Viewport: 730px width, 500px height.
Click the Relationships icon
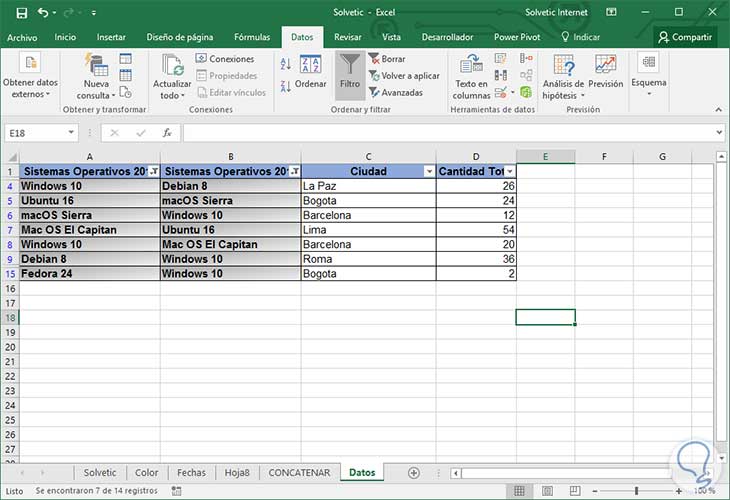pyautogui.click(x=526, y=75)
